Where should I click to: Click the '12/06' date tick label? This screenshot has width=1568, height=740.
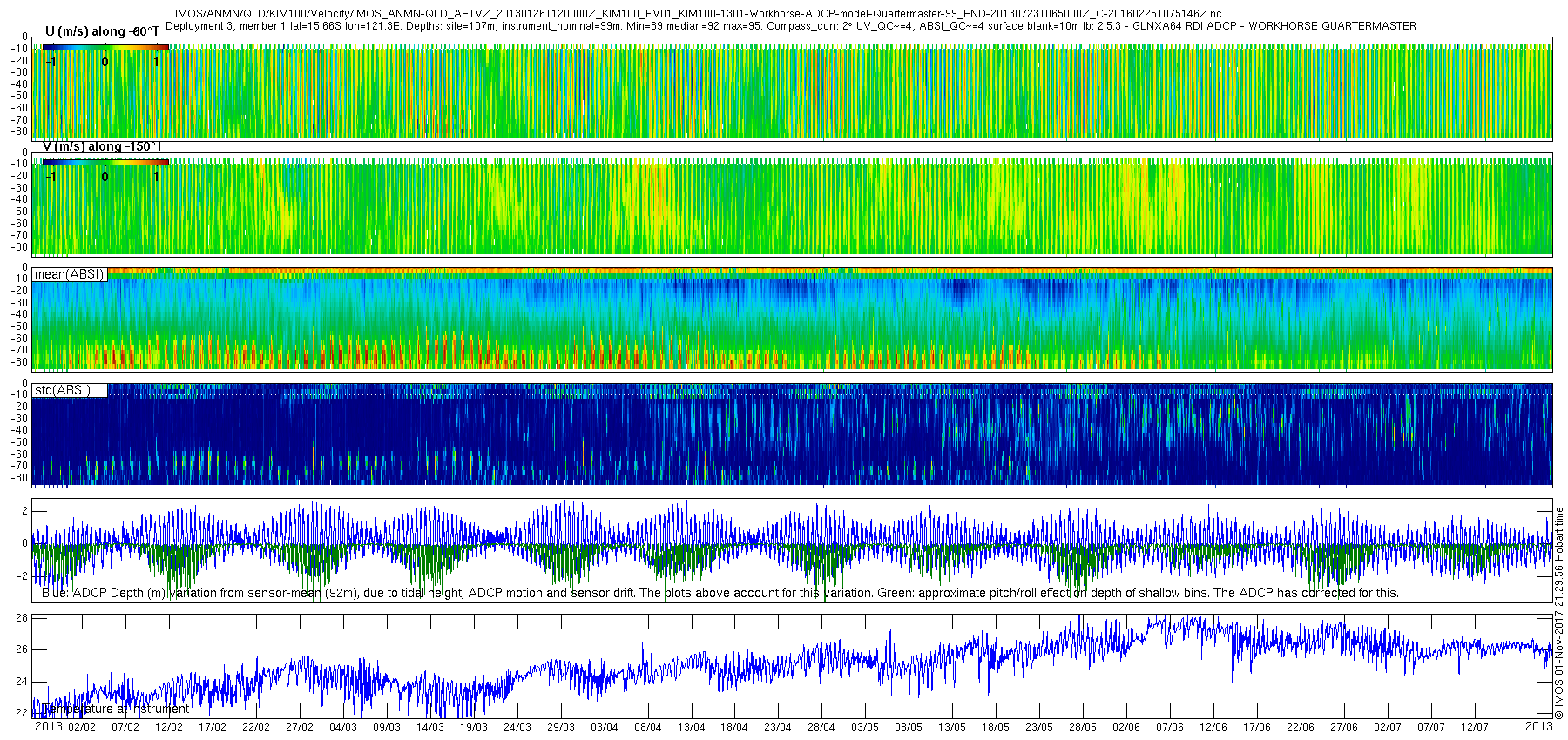click(1213, 728)
